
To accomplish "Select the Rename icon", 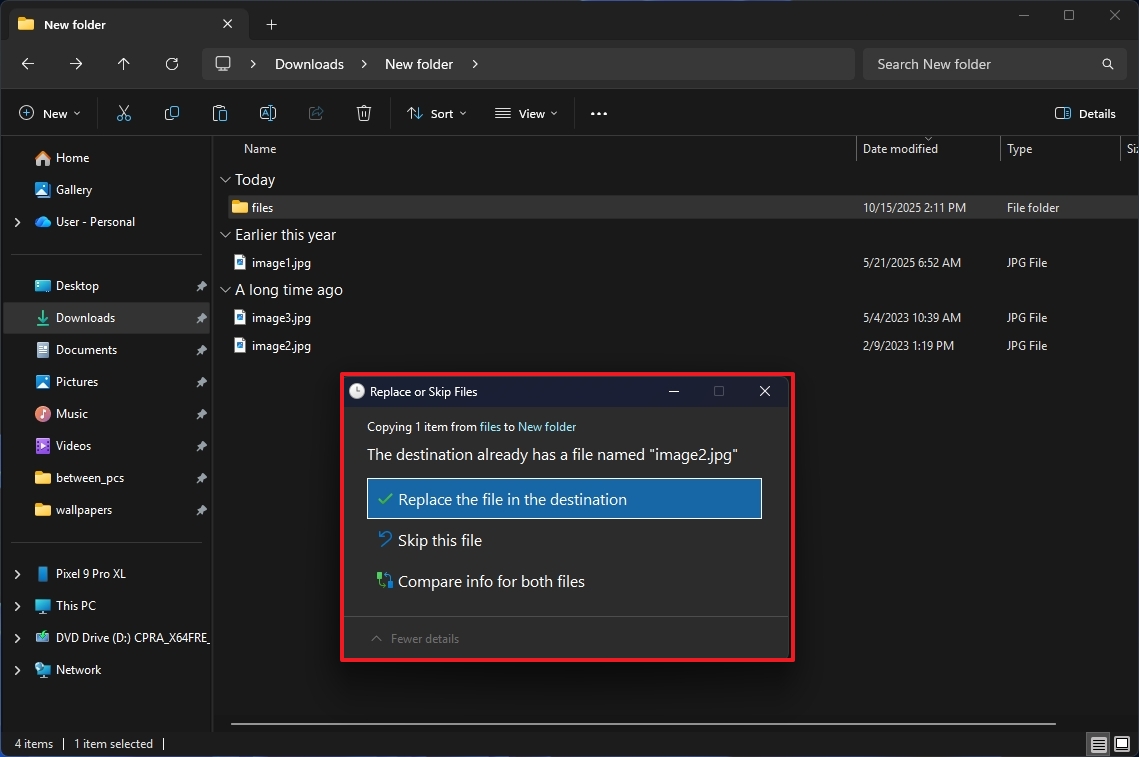I will coord(268,113).
